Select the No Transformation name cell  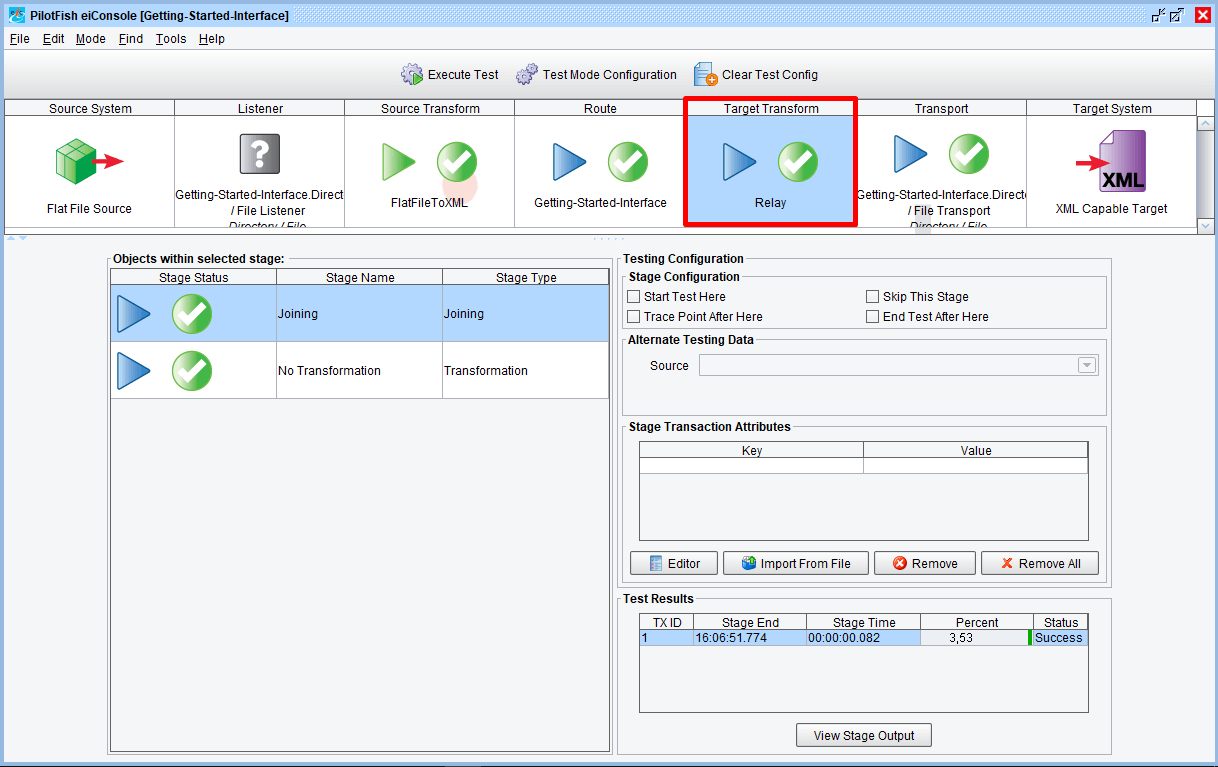pyautogui.click(x=360, y=371)
